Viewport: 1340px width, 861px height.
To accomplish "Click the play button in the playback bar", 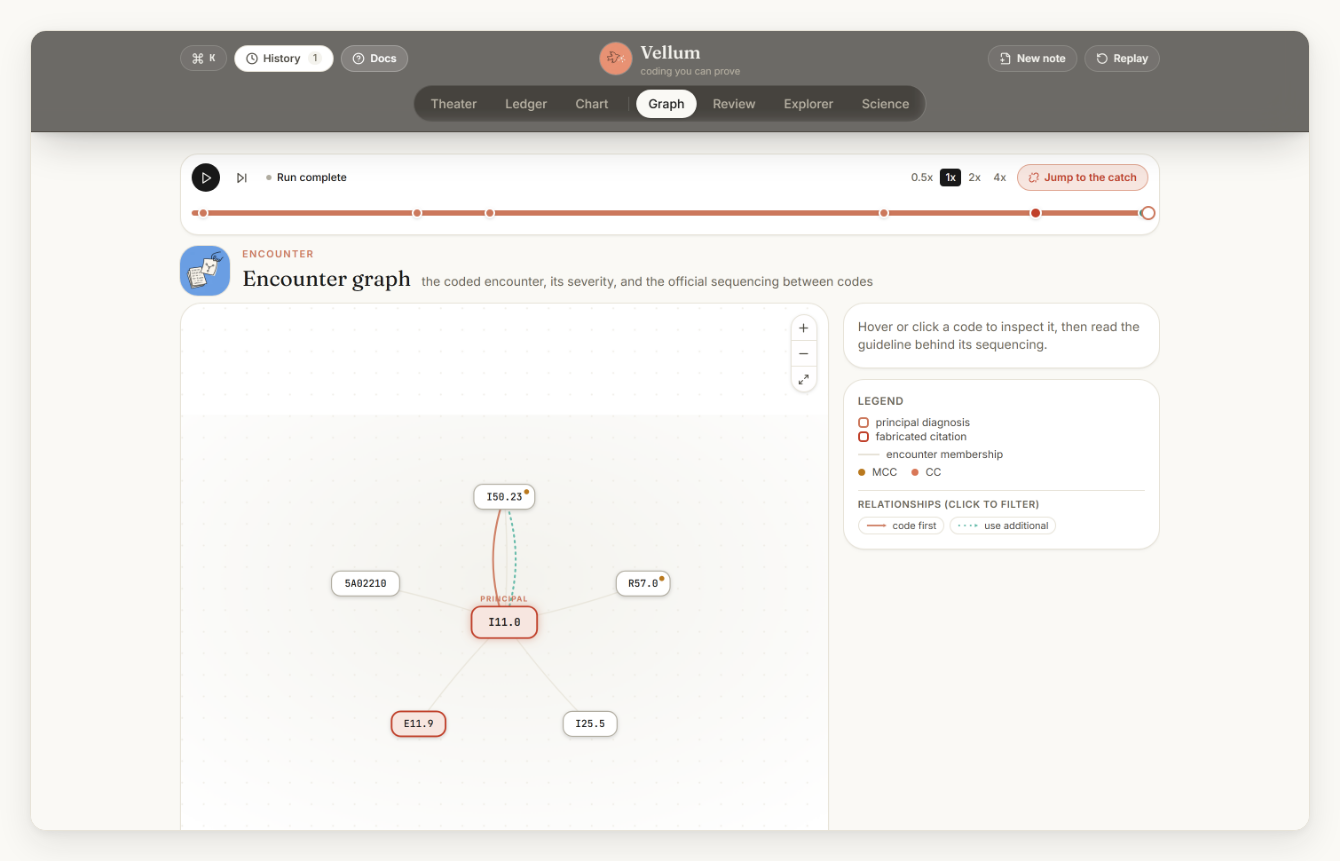I will point(206,178).
